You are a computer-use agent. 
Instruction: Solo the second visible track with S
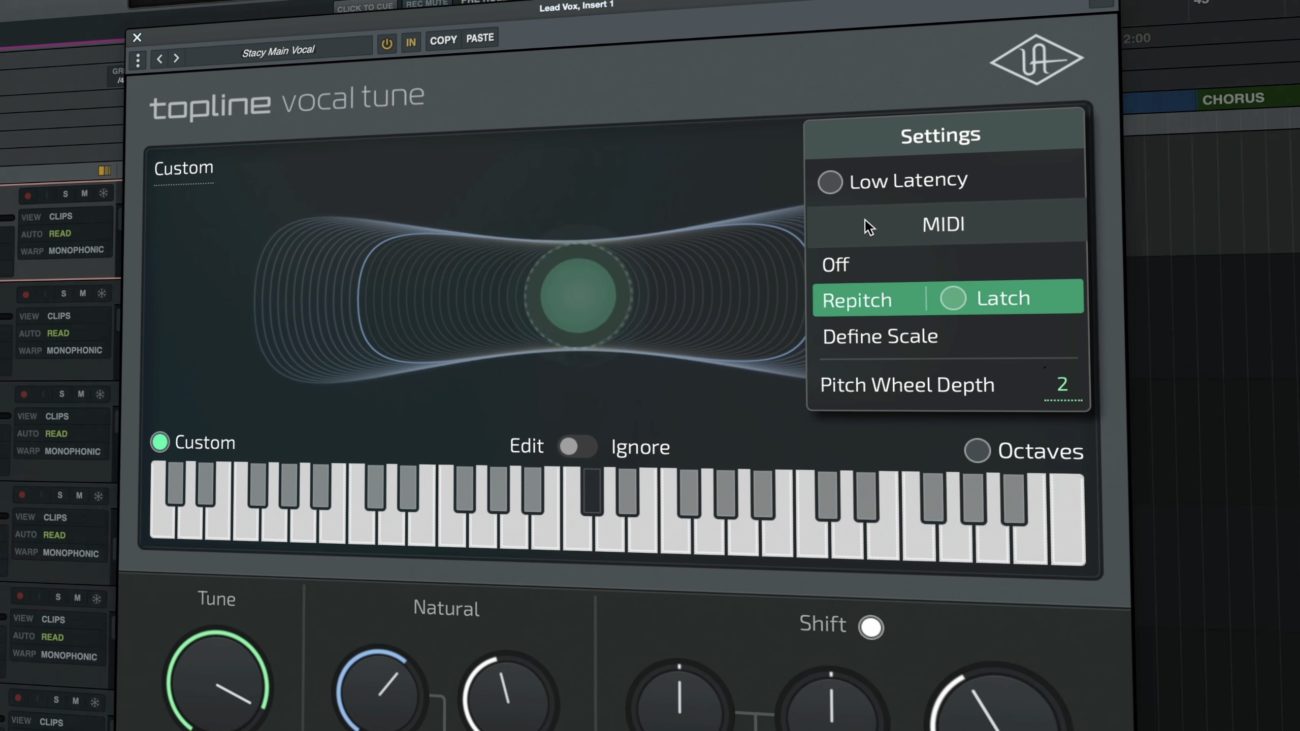[x=65, y=294]
